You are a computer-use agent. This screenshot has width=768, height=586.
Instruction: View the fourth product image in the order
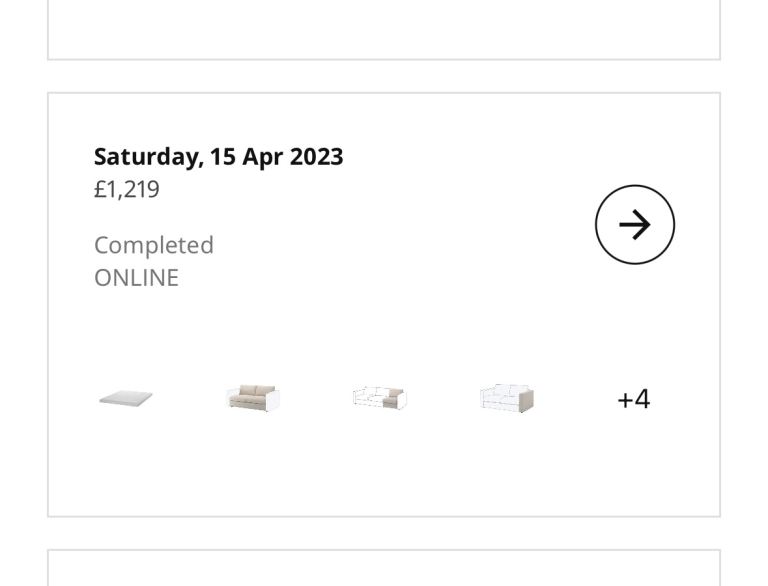[x=507, y=399]
